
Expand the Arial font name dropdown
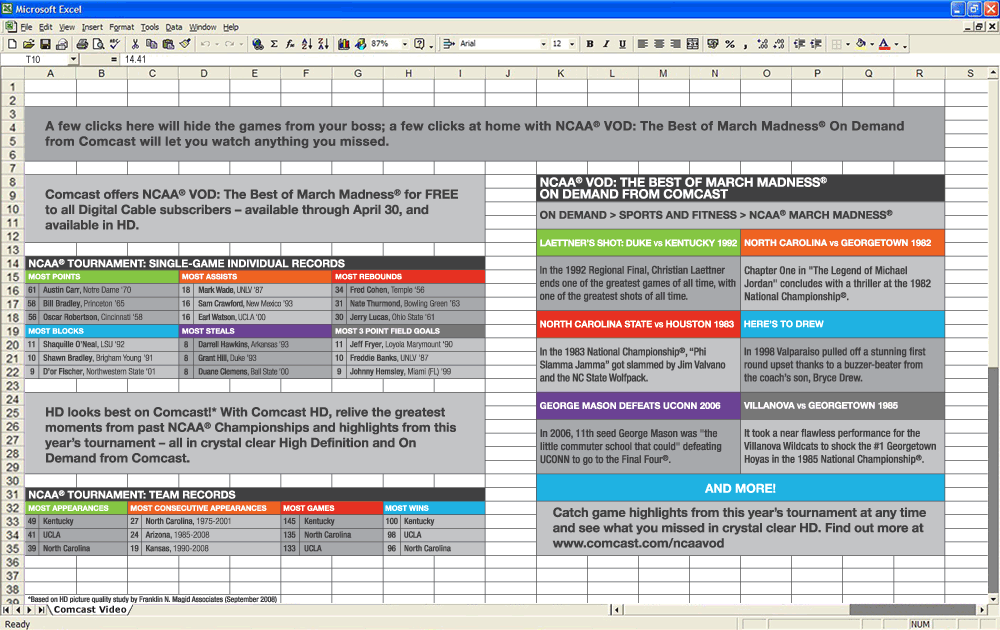pyautogui.click(x=543, y=44)
